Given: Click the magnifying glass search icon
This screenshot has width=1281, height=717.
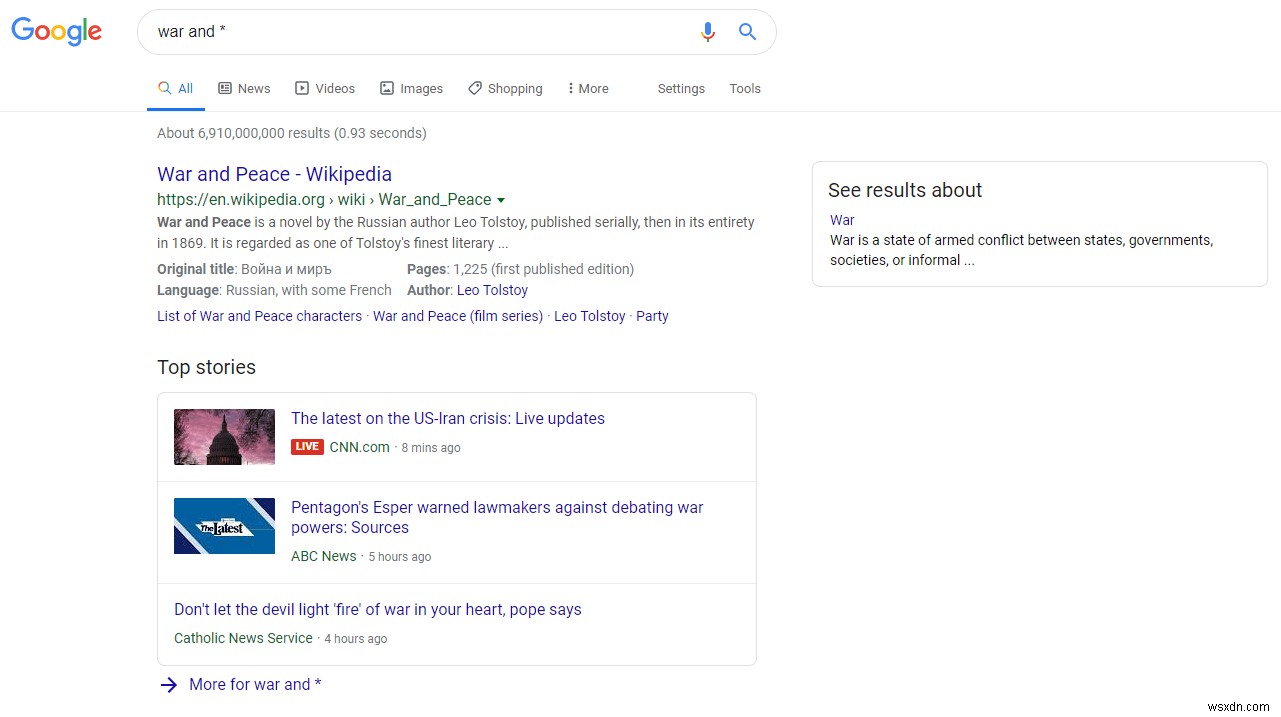Looking at the screenshot, I should (x=747, y=31).
